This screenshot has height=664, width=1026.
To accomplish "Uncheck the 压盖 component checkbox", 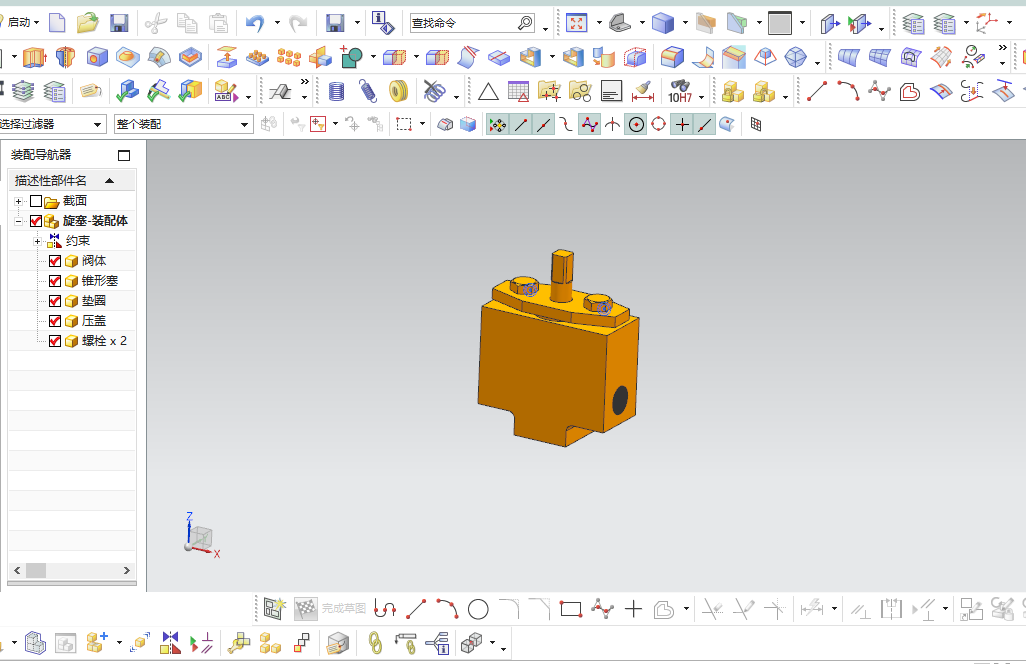I will (55, 321).
